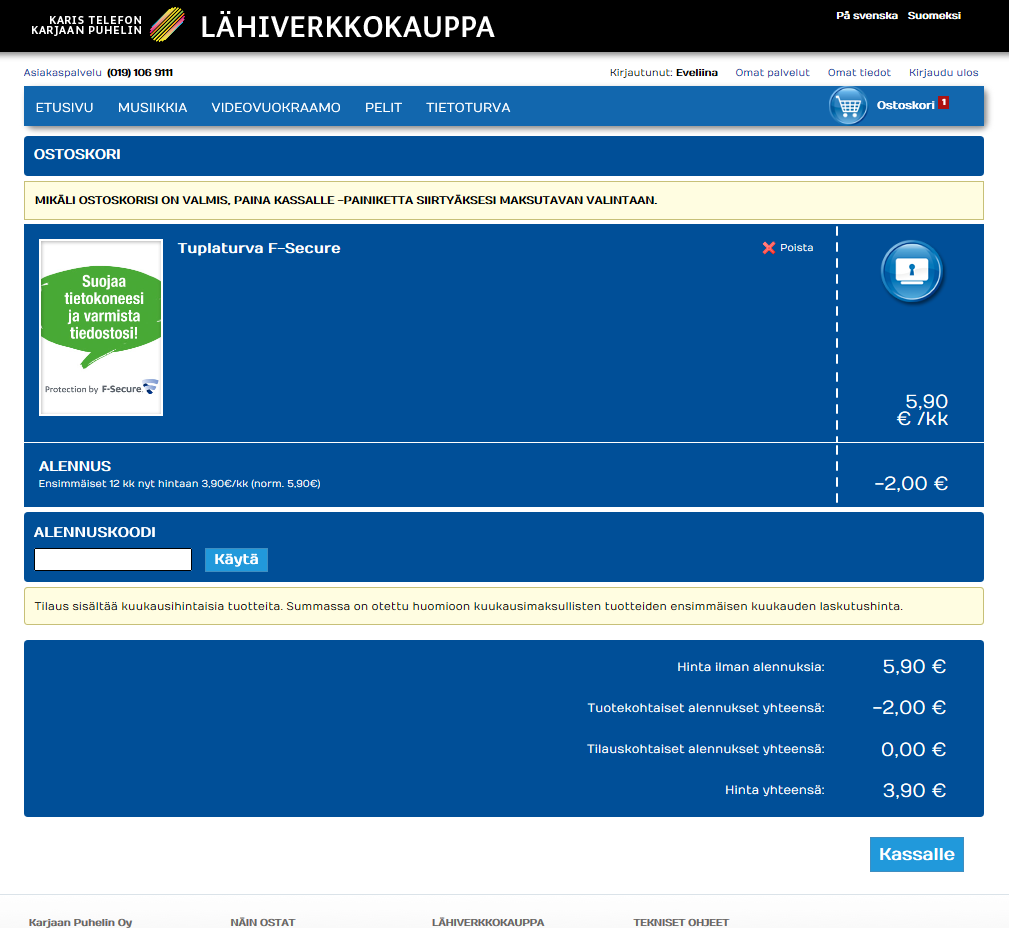Go to Videovuokraamo section
Image resolution: width=1009 pixels, height=928 pixels.
[276, 107]
